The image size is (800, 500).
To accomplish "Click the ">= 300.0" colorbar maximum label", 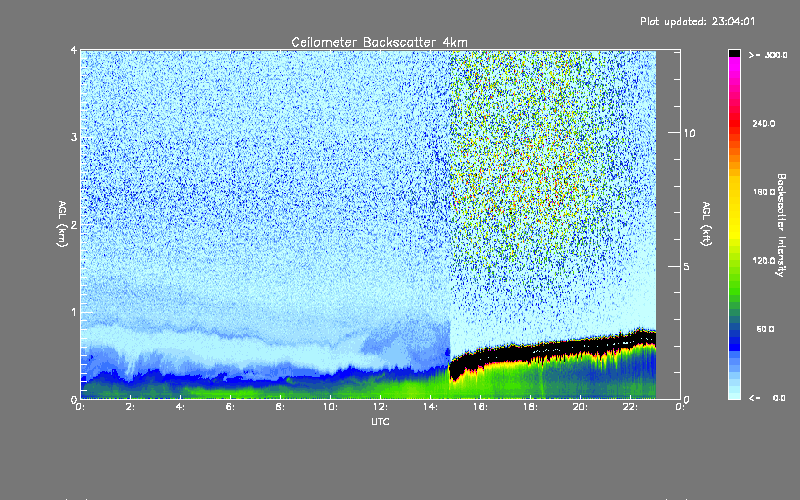I will coord(768,55).
